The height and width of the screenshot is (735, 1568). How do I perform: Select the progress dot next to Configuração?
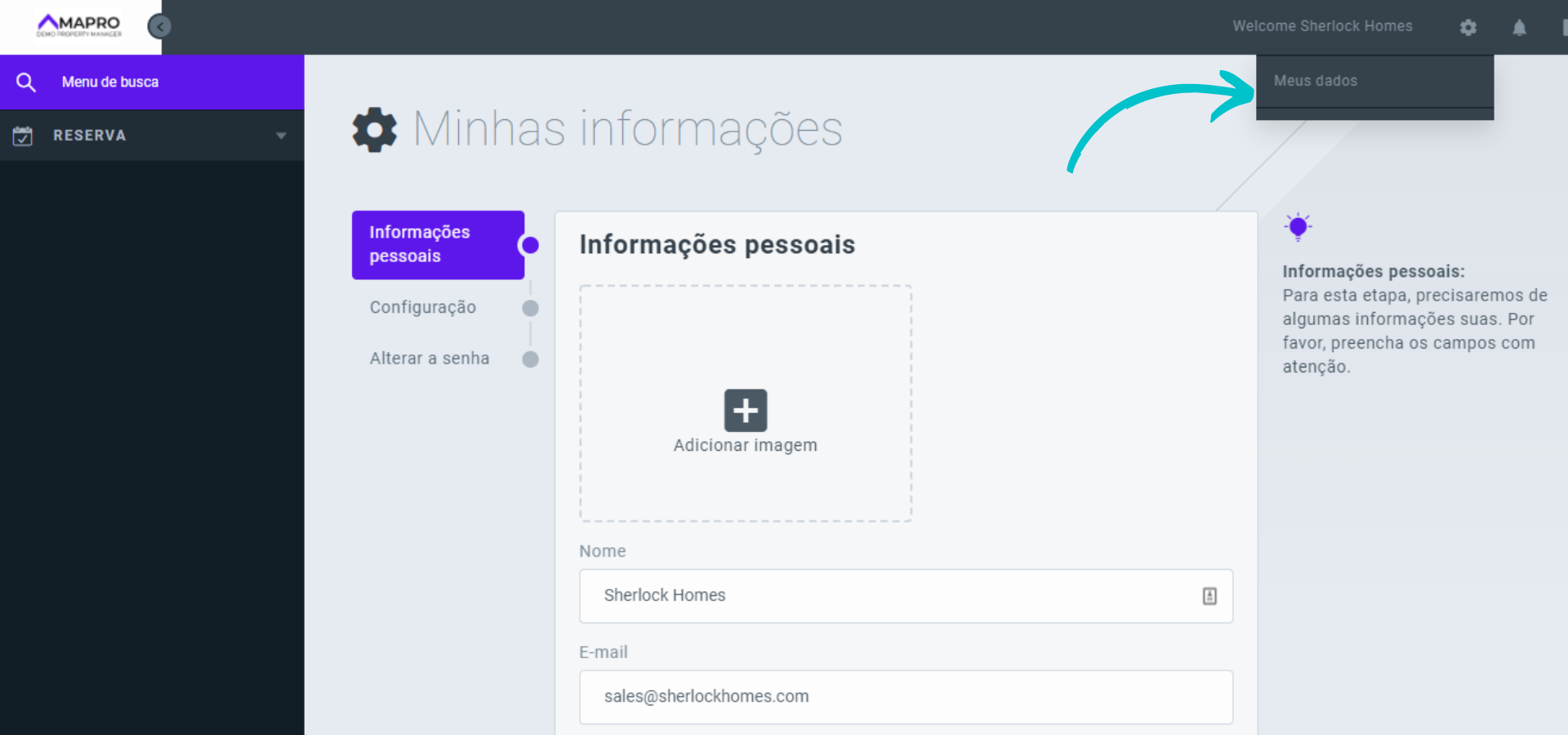pyautogui.click(x=530, y=308)
